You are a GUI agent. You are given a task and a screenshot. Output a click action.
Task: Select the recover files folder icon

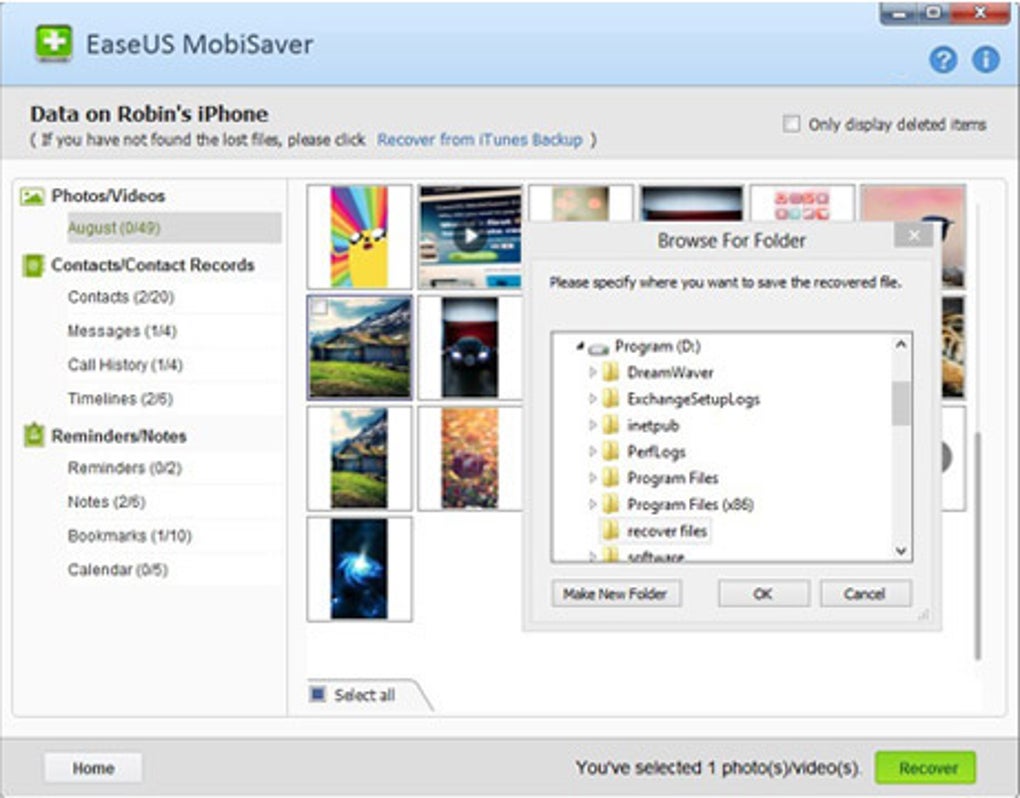tap(610, 531)
